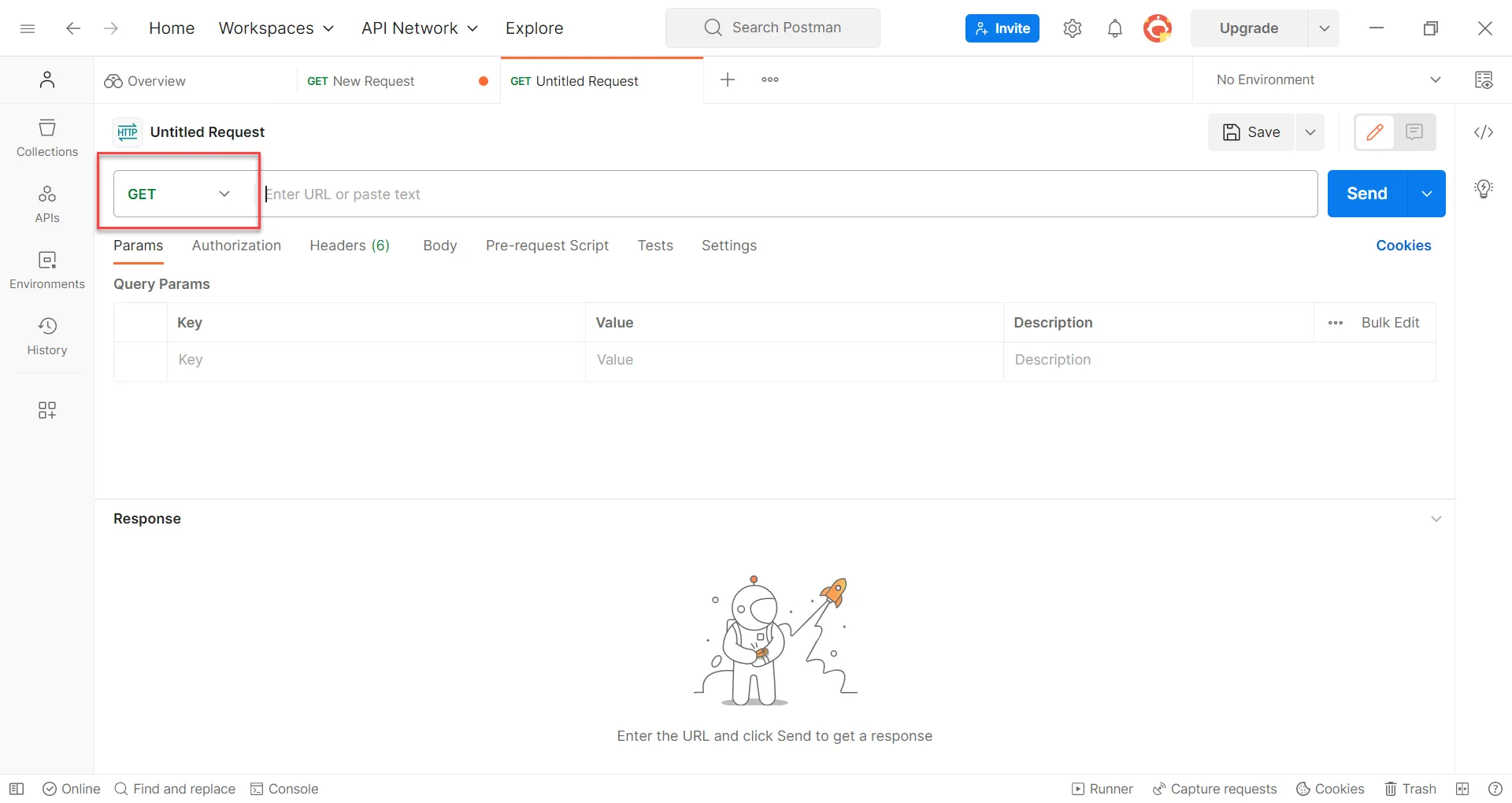Viewport: 1512px width, 803px height.
Task: Click the HTTP request type icon
Action: tap(128, 132)
